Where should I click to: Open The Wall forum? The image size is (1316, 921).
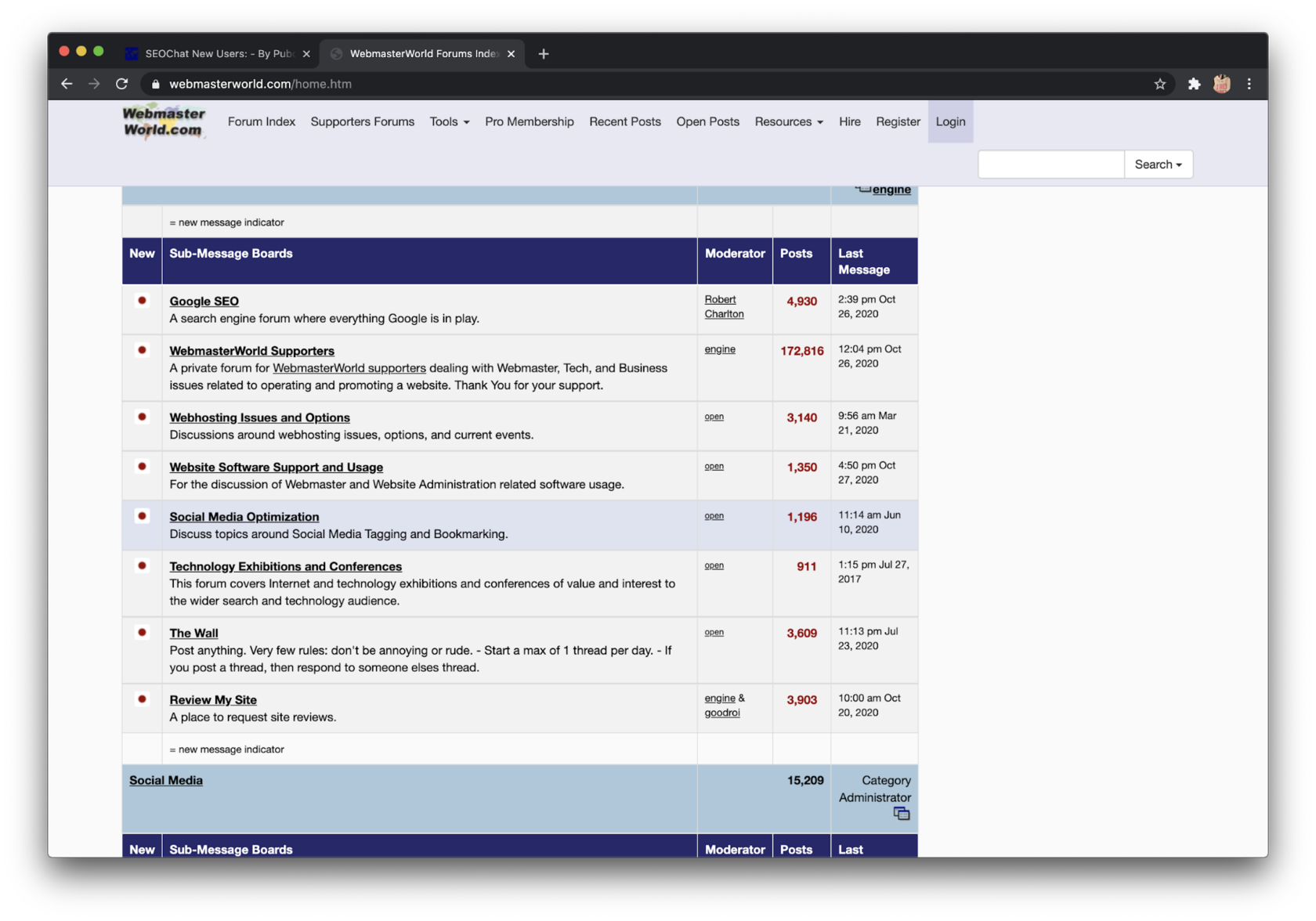point(193,633)
